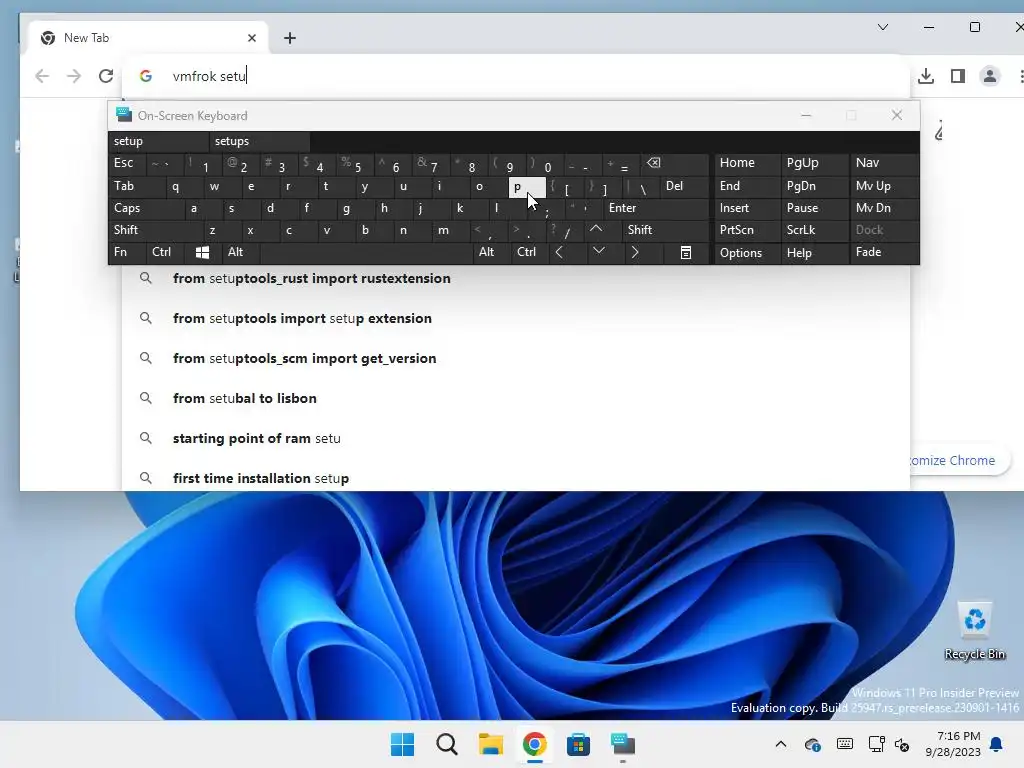The height and width of the screenshot is (768, 1024).
Task: Open a new tab with plus button
Action: (x=290, y=38)
